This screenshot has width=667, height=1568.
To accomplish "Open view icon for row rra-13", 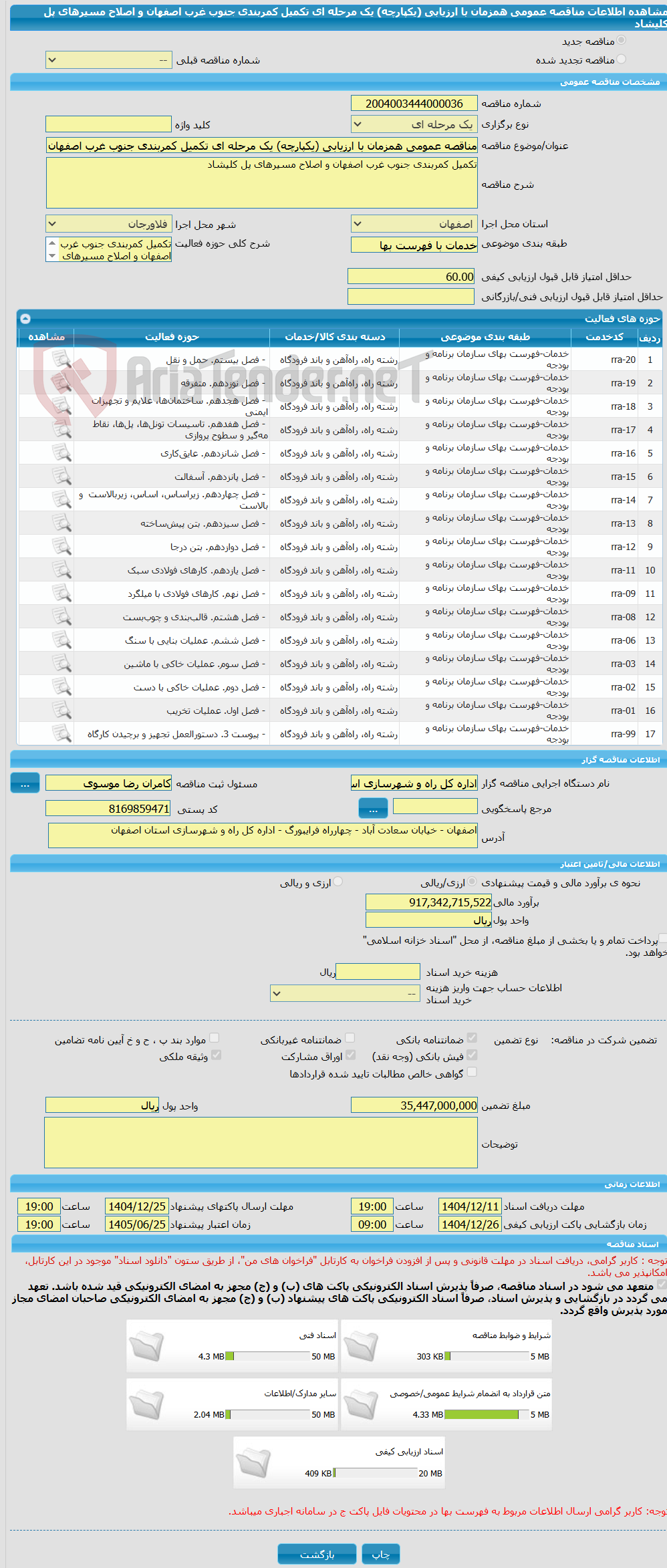I will tap(61, 523).
